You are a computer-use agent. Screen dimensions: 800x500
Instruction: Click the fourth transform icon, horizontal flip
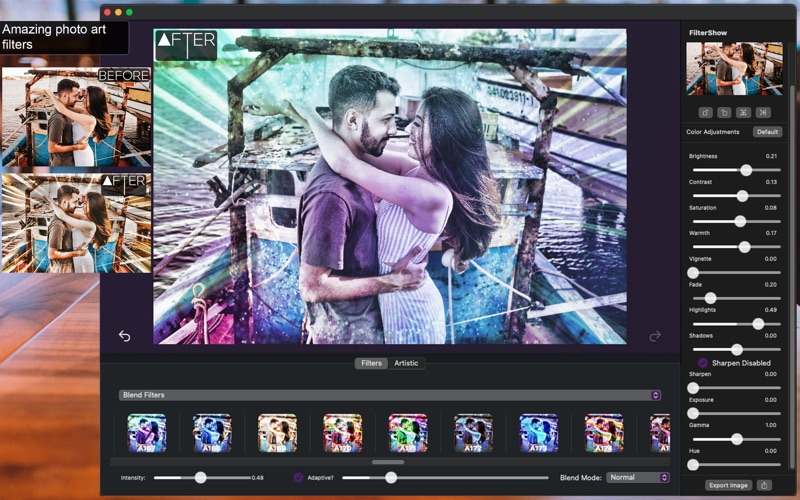pos(763,113)
